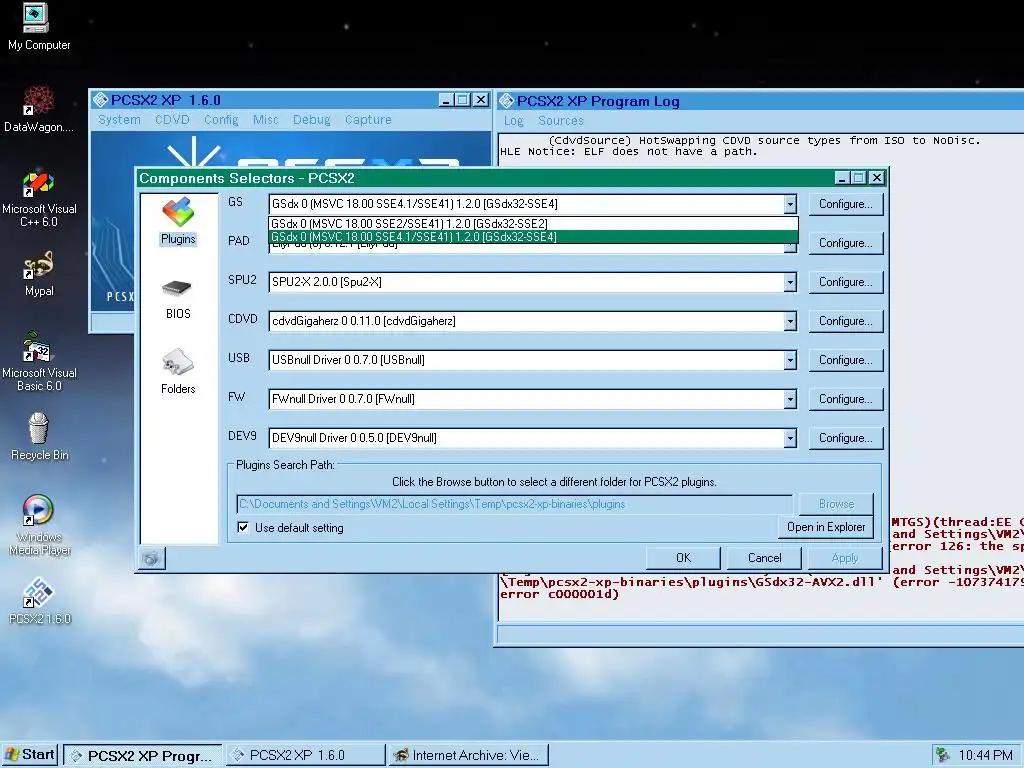Select PCSX2 1.6.0 desktop shortcut
Image resolution: width=1024 pixels, height=768 pixels.
pyautogui.click(x=39, y=601)
